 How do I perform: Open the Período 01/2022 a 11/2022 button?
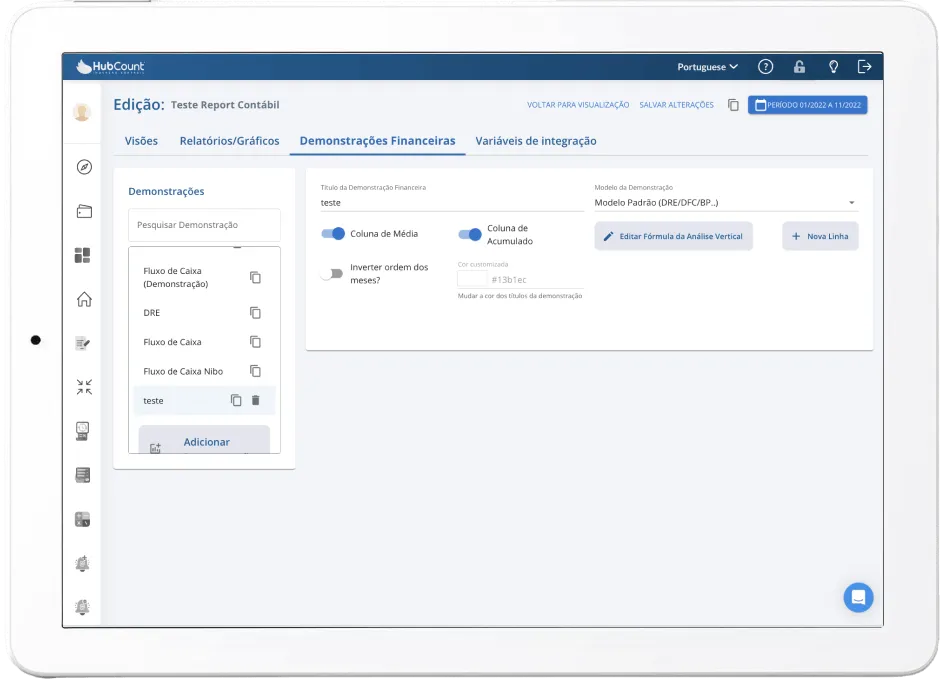click(807, 105)
